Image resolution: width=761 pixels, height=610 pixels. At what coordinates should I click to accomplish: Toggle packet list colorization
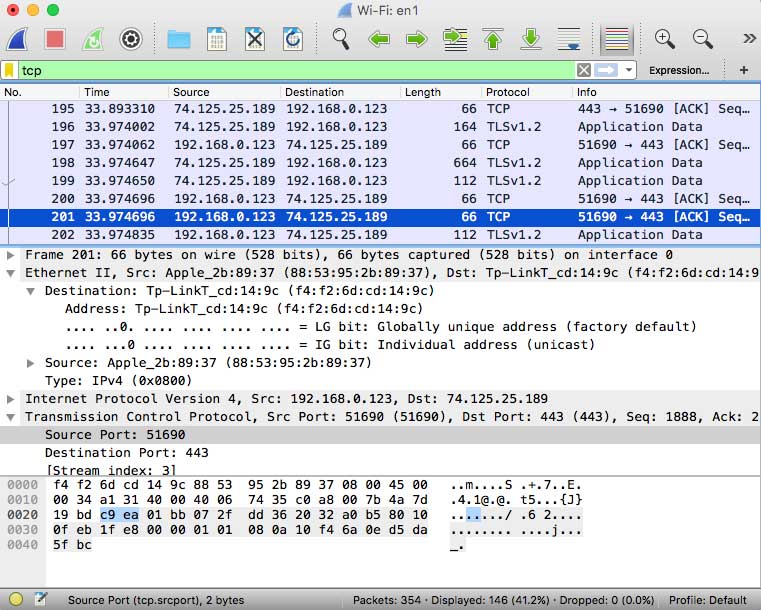pos(617,39)
